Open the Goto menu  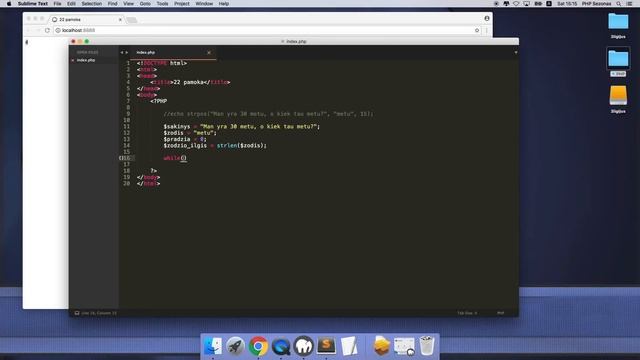(x=145, y=4)
